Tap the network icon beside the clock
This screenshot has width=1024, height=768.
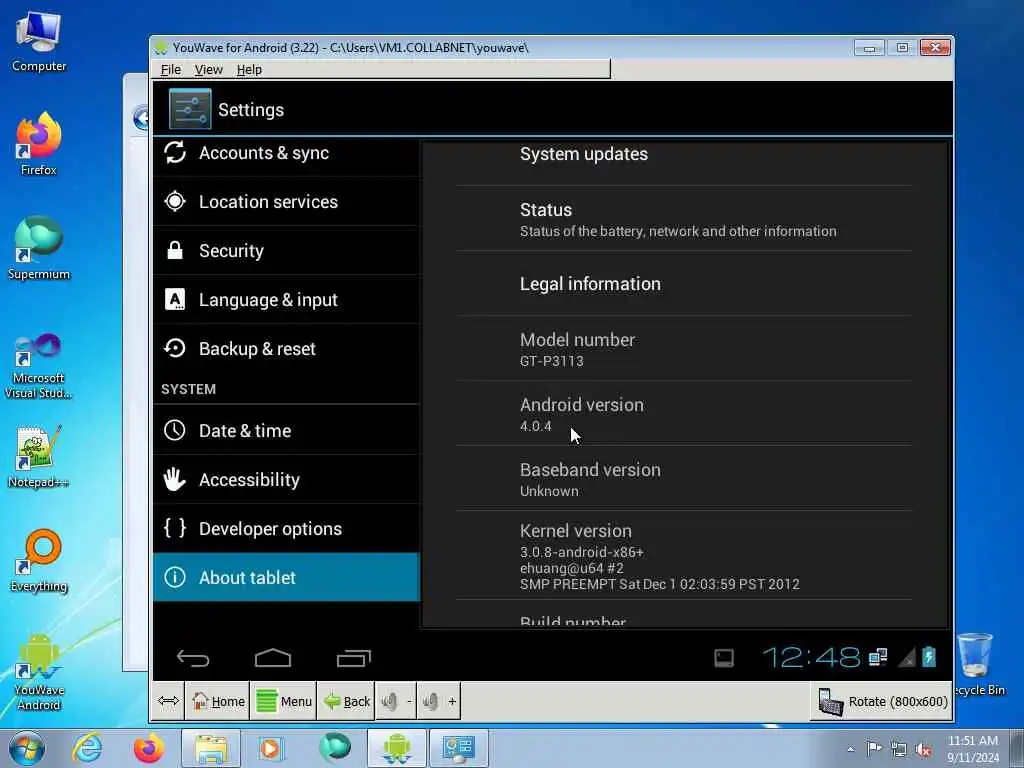(878, 657)
